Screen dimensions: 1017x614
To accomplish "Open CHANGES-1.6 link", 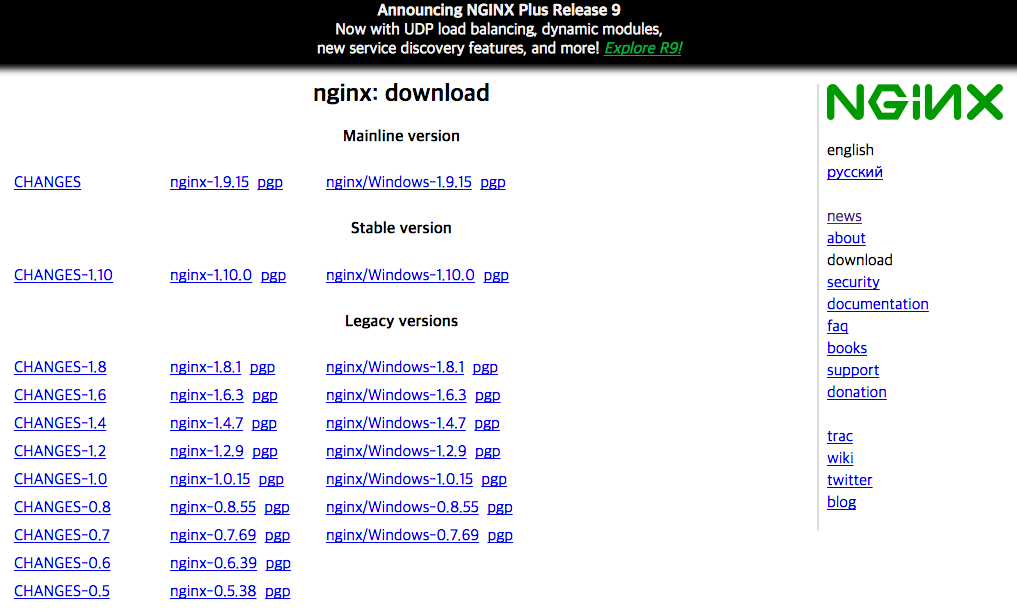I will click(60, 395).
